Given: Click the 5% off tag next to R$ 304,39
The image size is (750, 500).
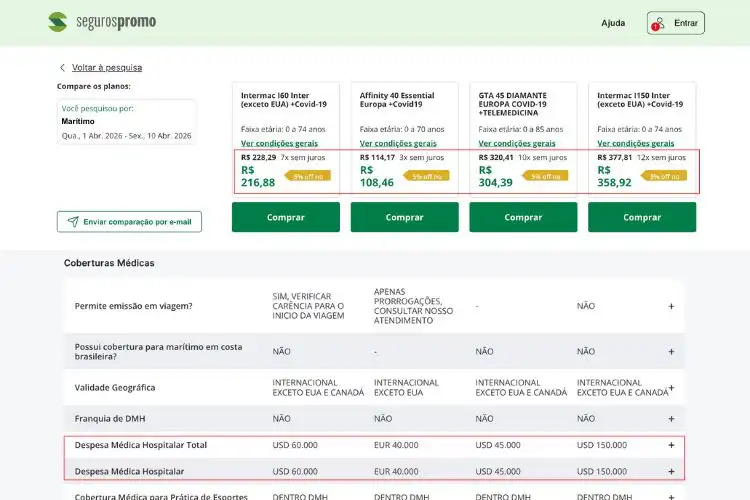Looking at the screenshot, I should coord(545,176).
